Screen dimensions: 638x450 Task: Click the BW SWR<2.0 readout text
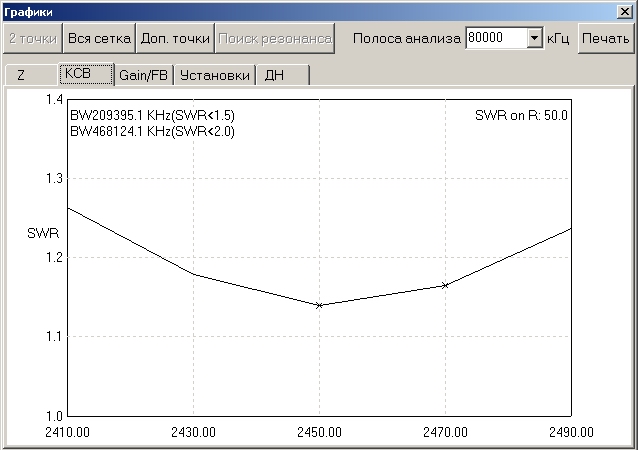(152, 131)
